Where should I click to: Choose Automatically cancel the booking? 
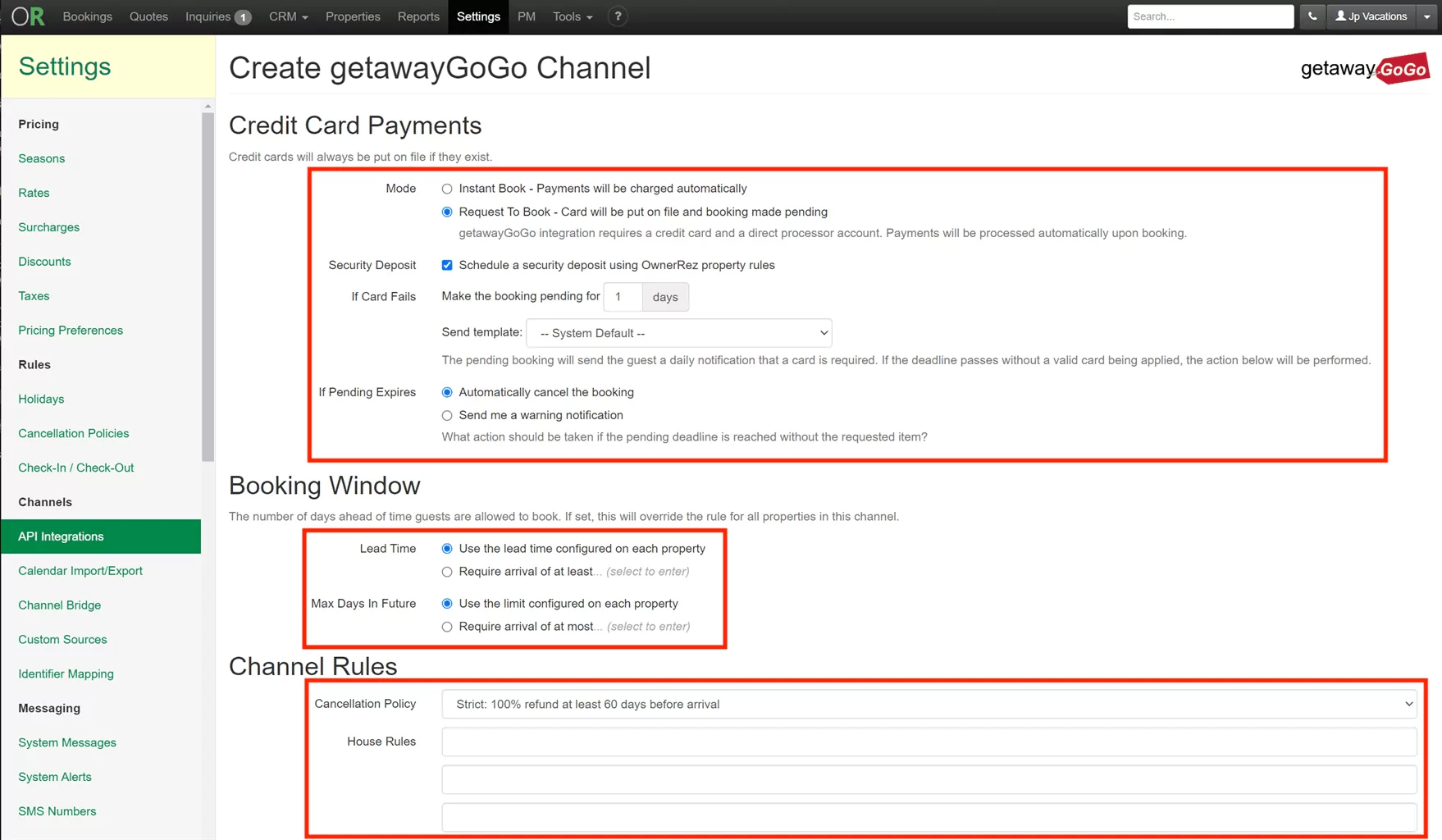coord(447,392)
